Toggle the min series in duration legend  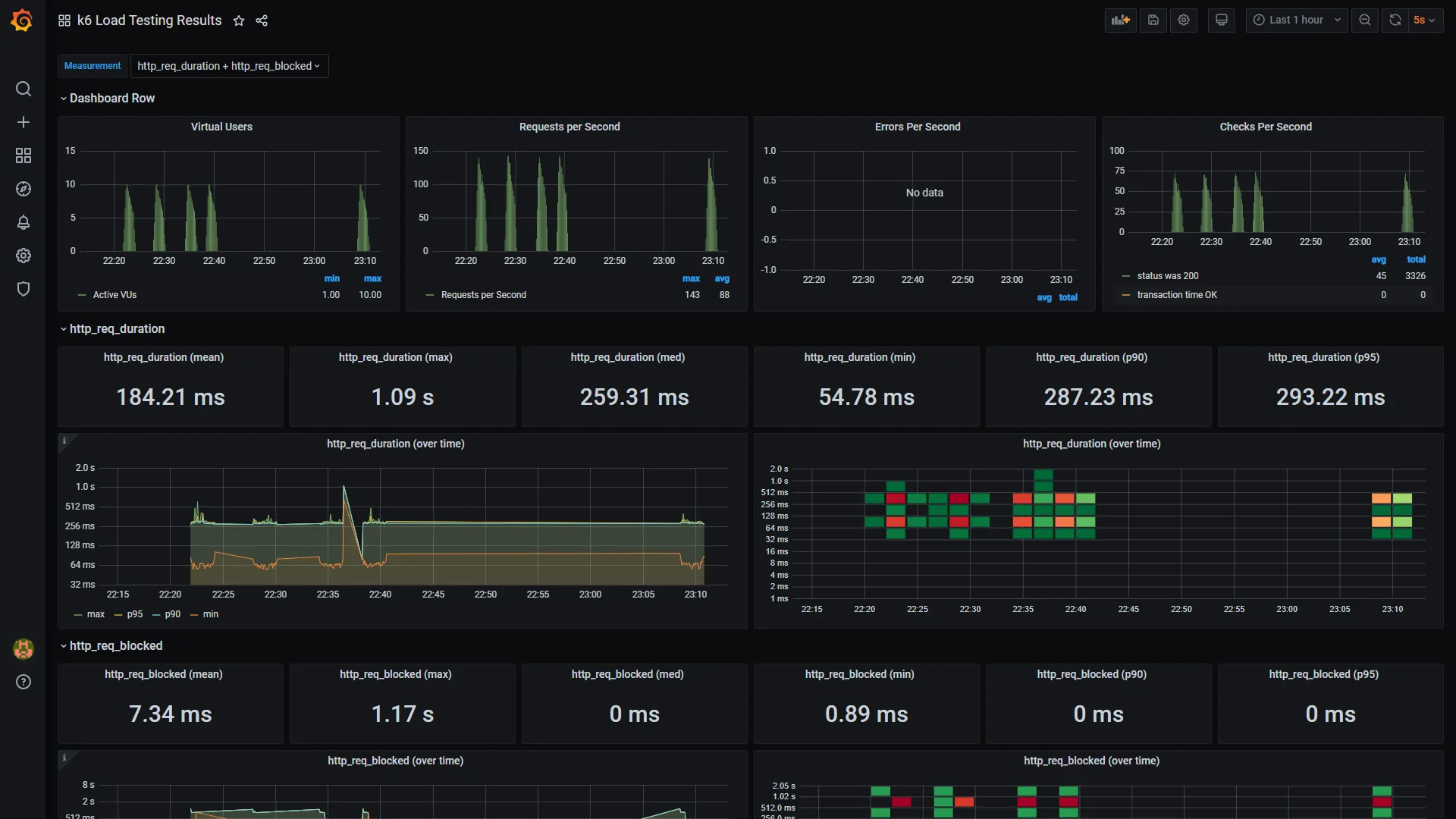pyautogui.click(x=211, y=614)
